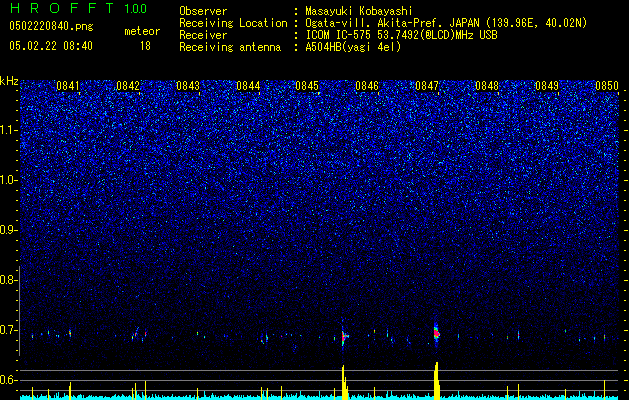Click time marker 0845

coord(307,86)
